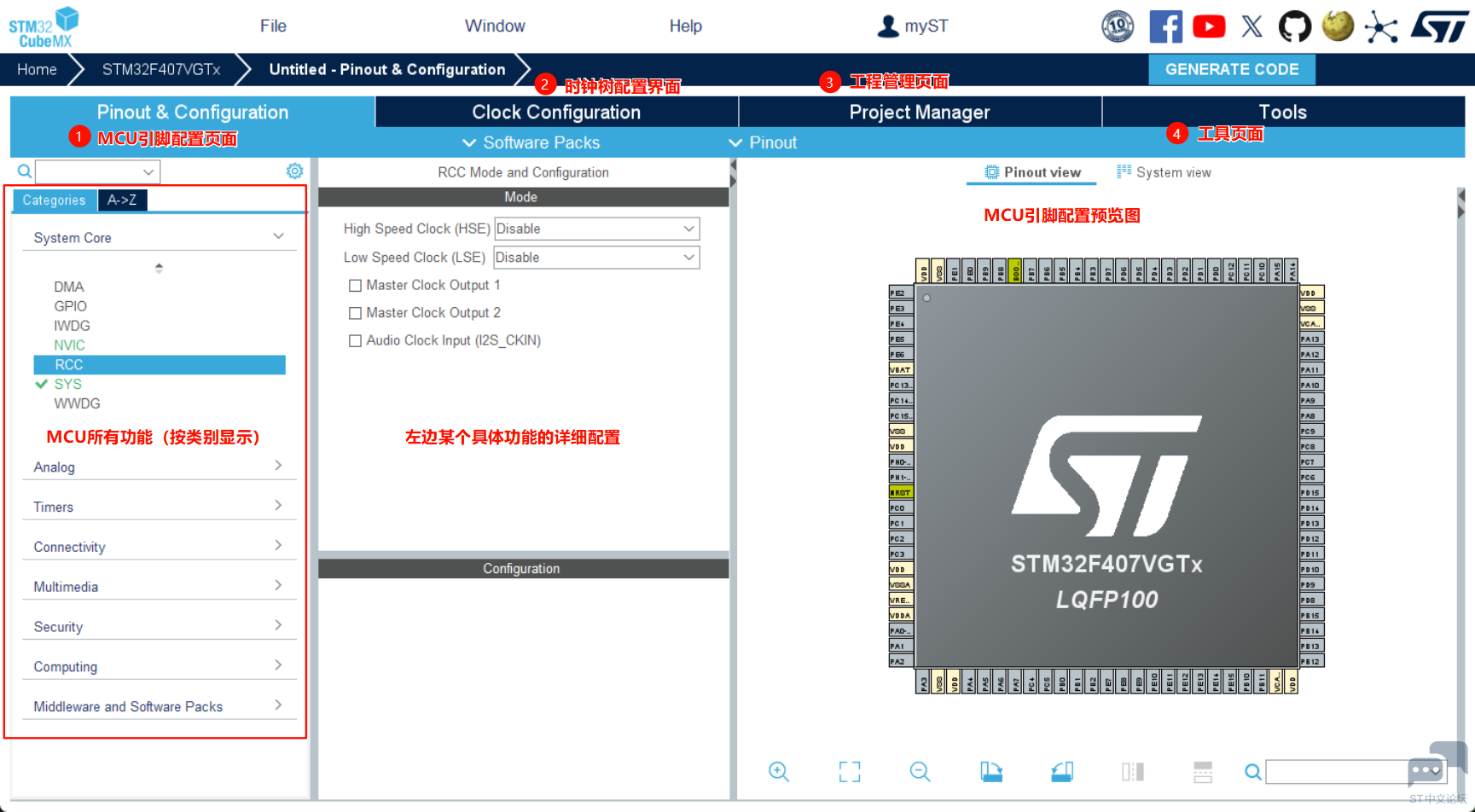
Task: Open the myST account icon
Action: [x=888, y=26]
